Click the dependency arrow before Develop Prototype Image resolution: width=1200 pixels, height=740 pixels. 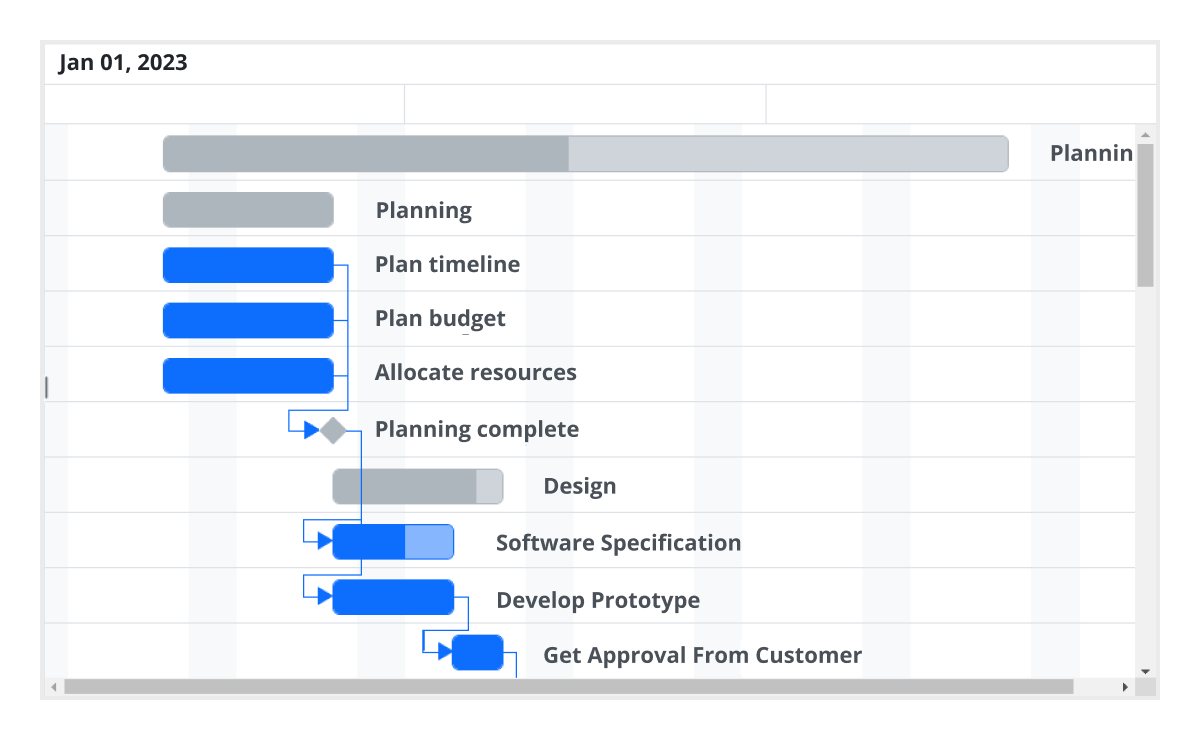322,597
